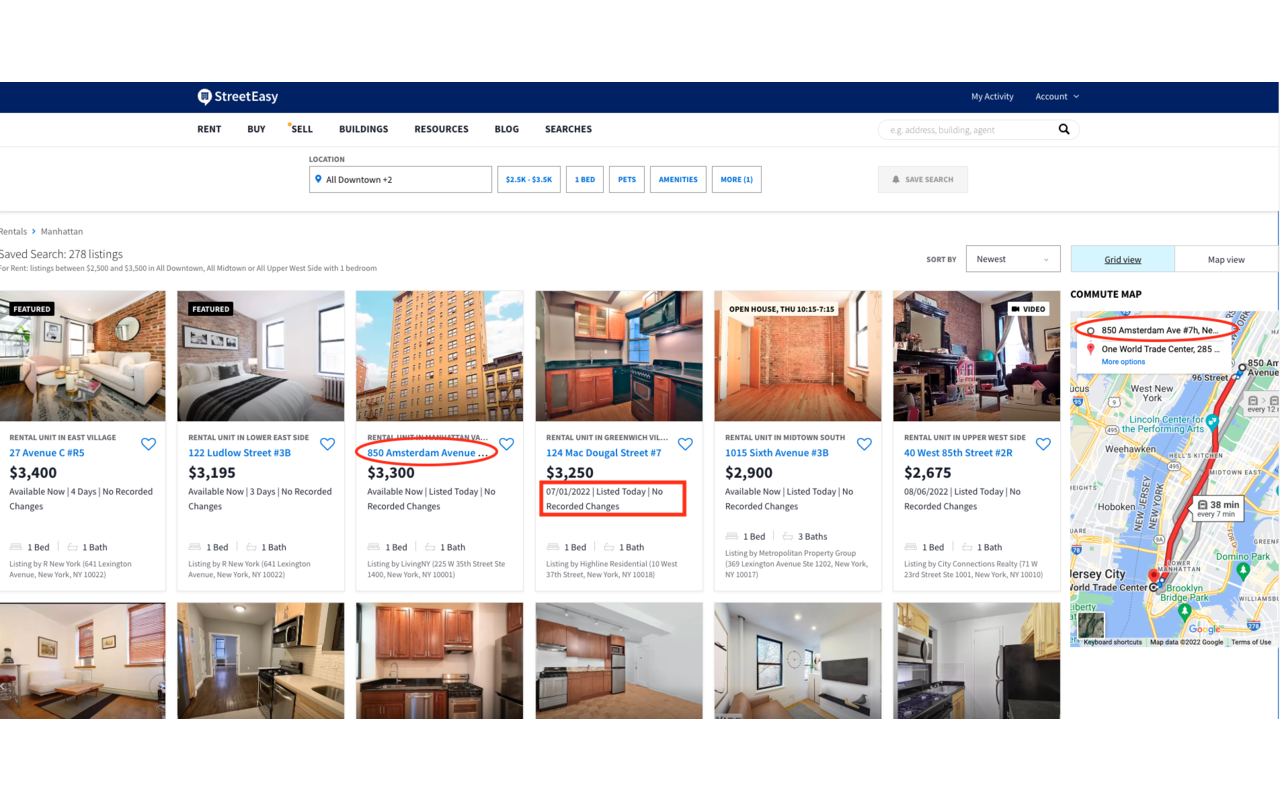Viewport: 1280px width, 800px height.
Task: Click 'Saved Search: 278 listings' heading
Action: tap(61, 255)
